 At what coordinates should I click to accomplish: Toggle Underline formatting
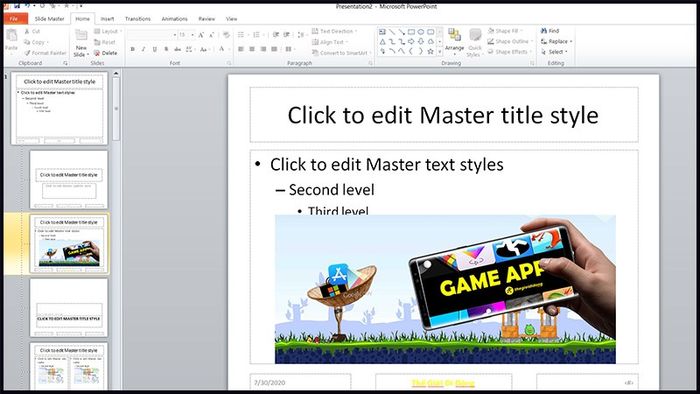[154, 49]
